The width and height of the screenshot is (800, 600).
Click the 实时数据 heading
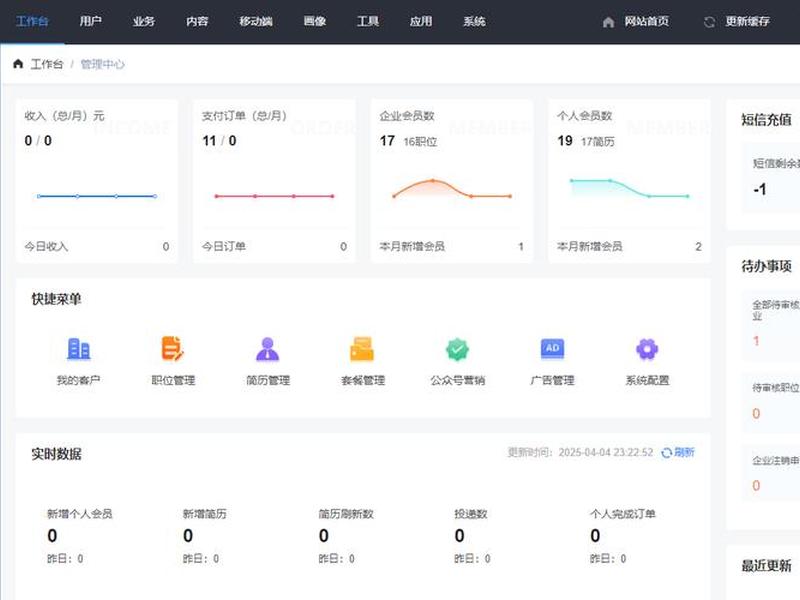pos(56,454)
